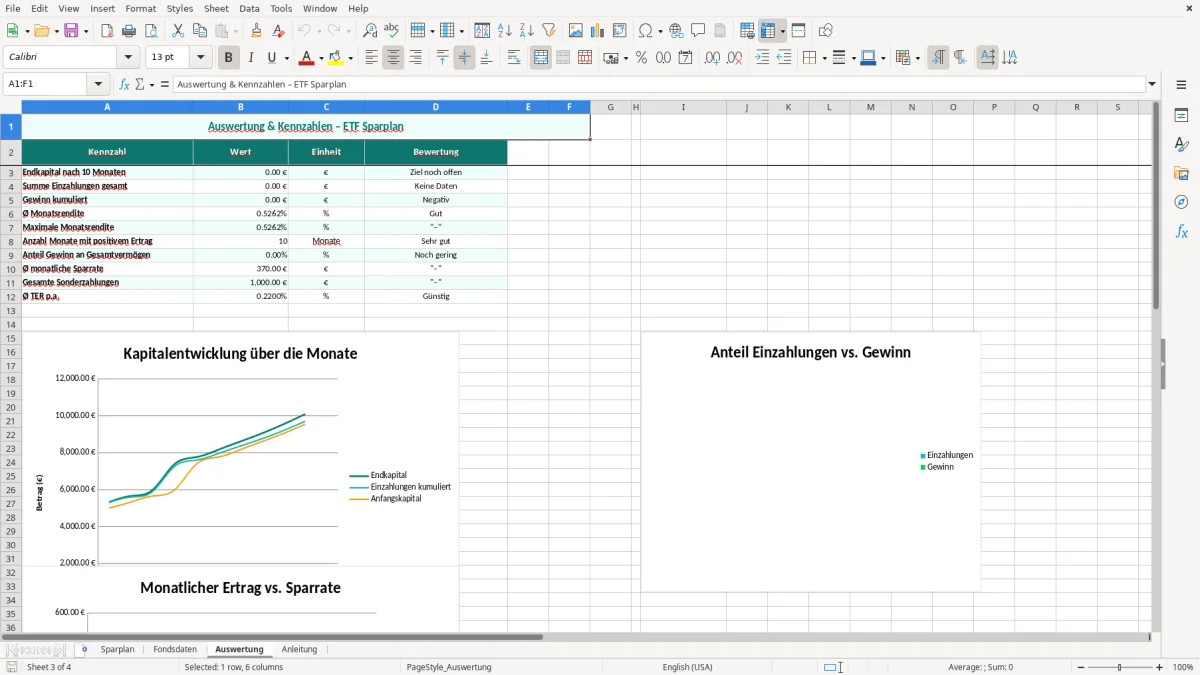Add a decimal place
This screenshot has width=1200, height=675.
[712, 58]
